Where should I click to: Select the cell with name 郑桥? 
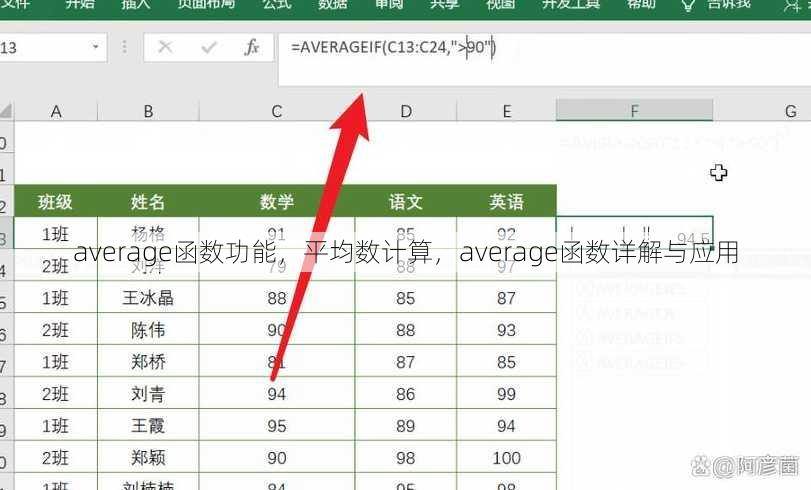click(x=148, y=362)
